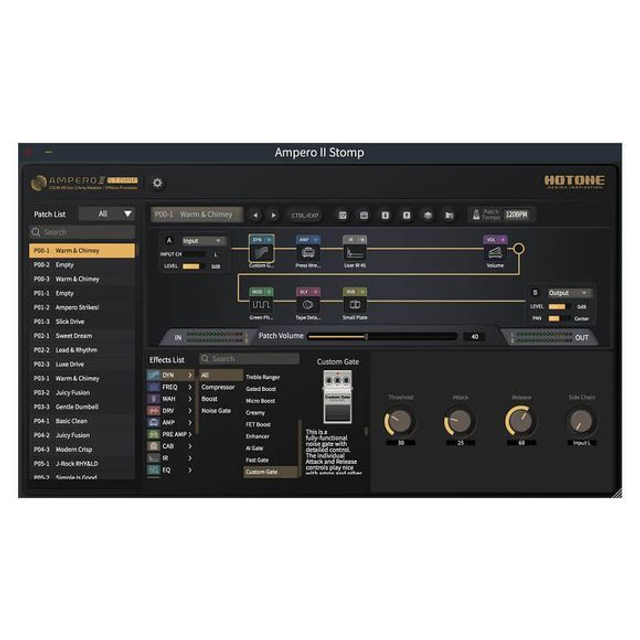Click the B output node badge
Image resolution: width=640 pixels, height=640 pixels.
click(535, 293)
